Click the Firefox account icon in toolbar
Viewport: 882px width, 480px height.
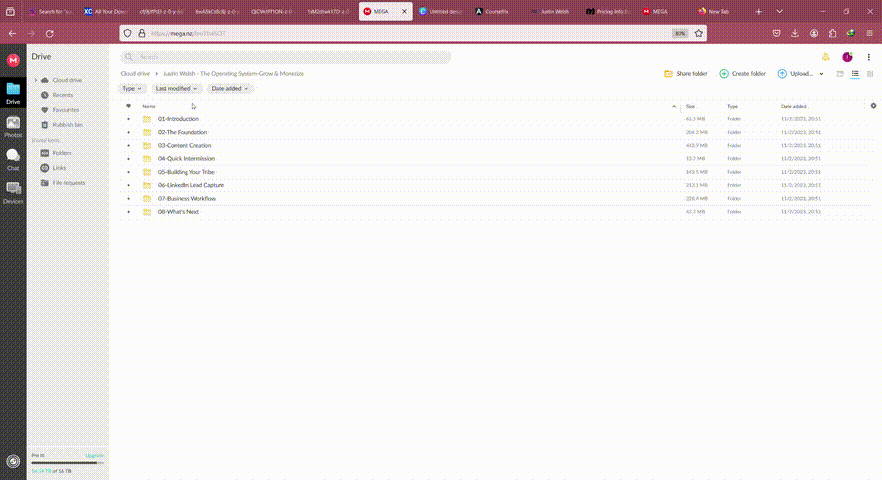tap(814, 34)
